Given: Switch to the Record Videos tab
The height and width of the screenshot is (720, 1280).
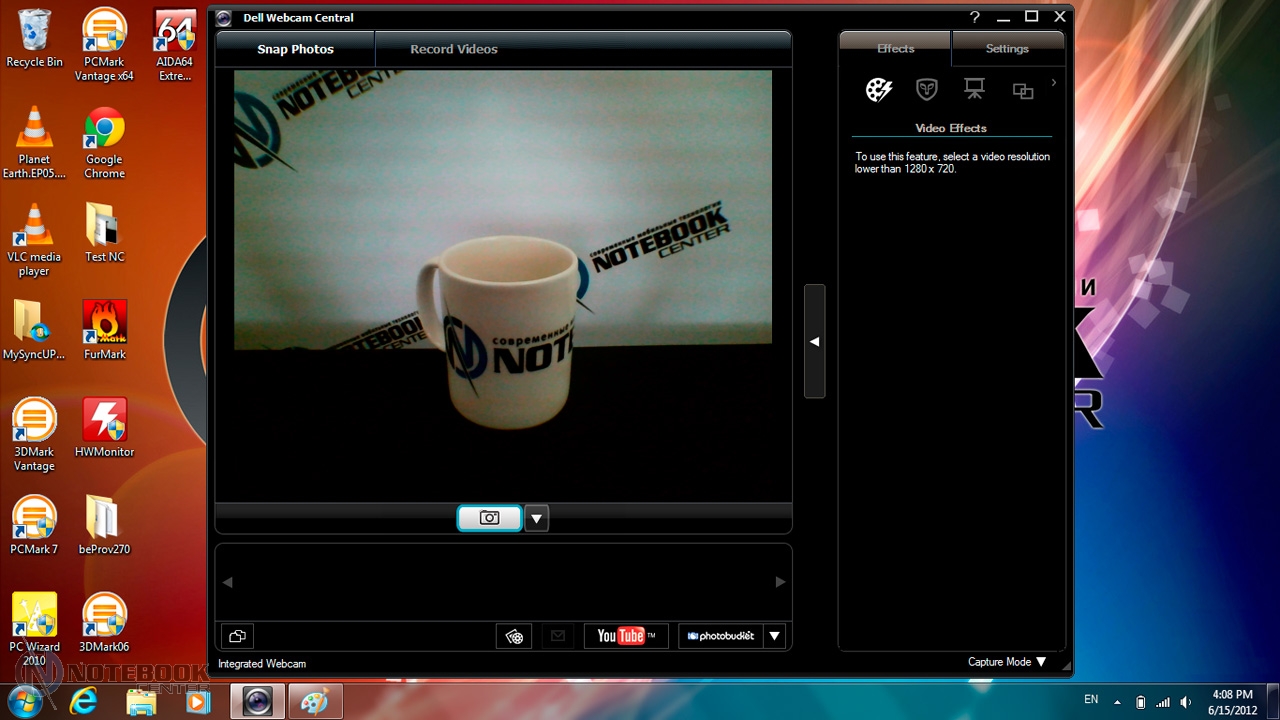Looking at the screenshot, I should coord(453,49).
